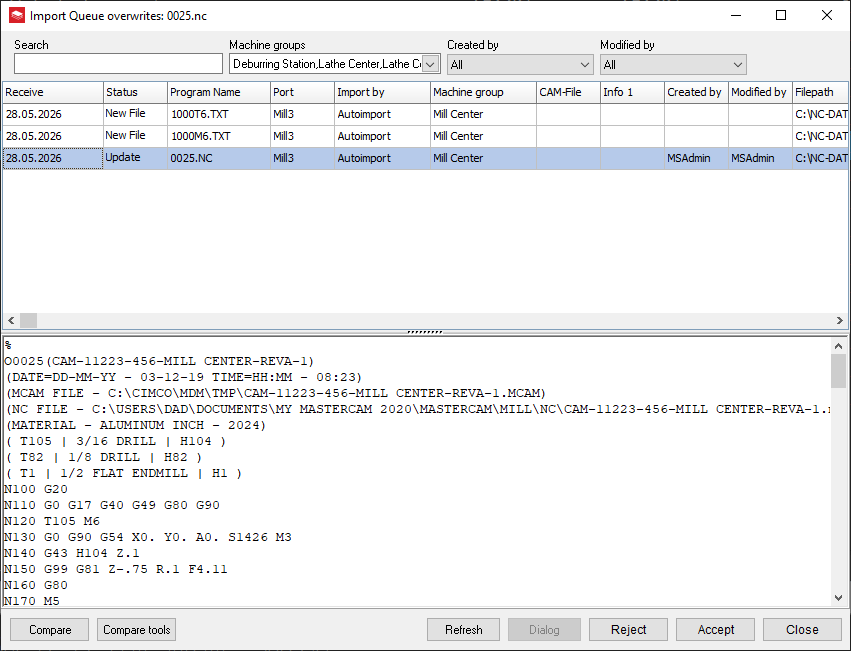The image size is (851, 651).
Task: Click the horizontal scrollbar left arrow
Action: 11,320
